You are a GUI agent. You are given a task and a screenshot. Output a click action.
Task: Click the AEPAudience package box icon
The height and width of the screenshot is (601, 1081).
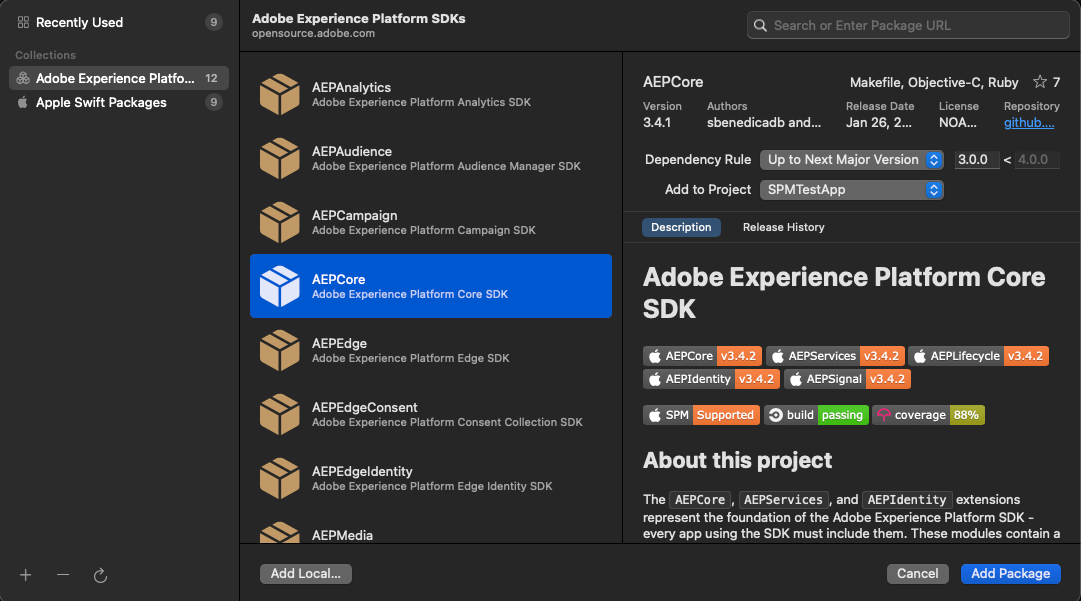point(280,159)
